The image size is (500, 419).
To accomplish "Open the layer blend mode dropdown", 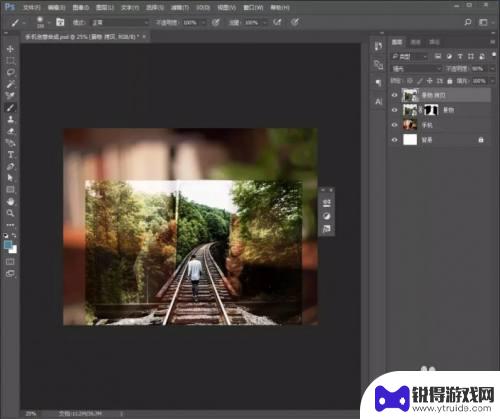I will click(416, 69).
